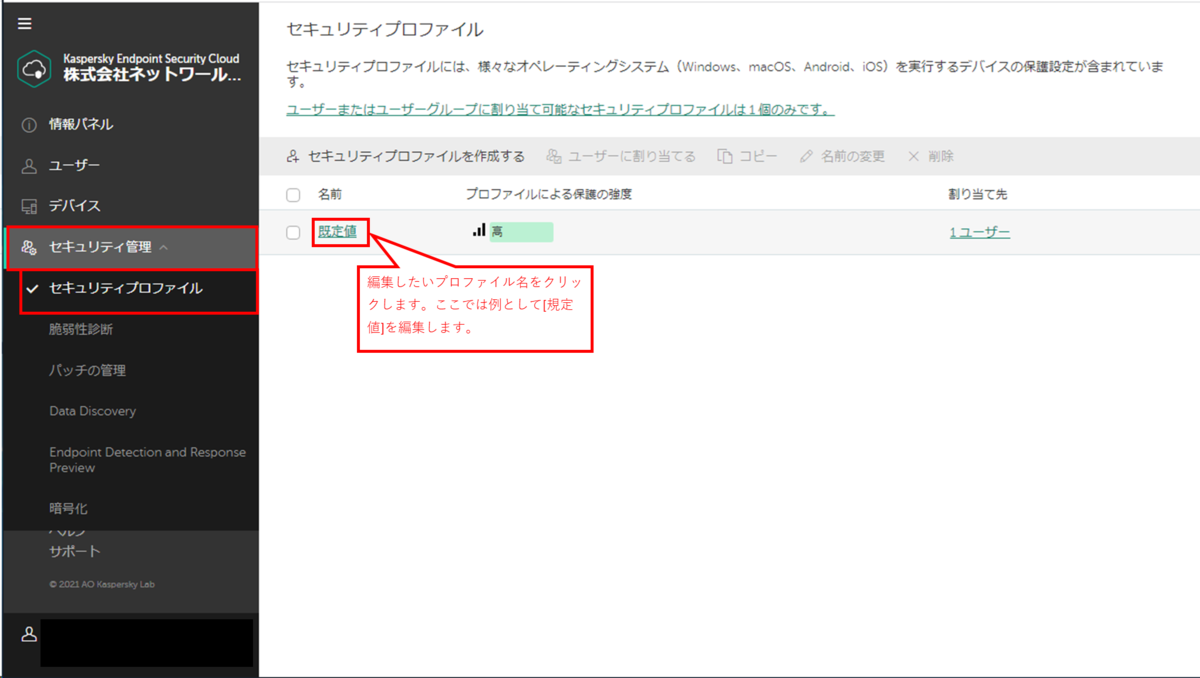This screenshot has height=678, width=1200.
Task: Click the Kaspersky Endpoint Security Cloud logo
Action: 33,68
